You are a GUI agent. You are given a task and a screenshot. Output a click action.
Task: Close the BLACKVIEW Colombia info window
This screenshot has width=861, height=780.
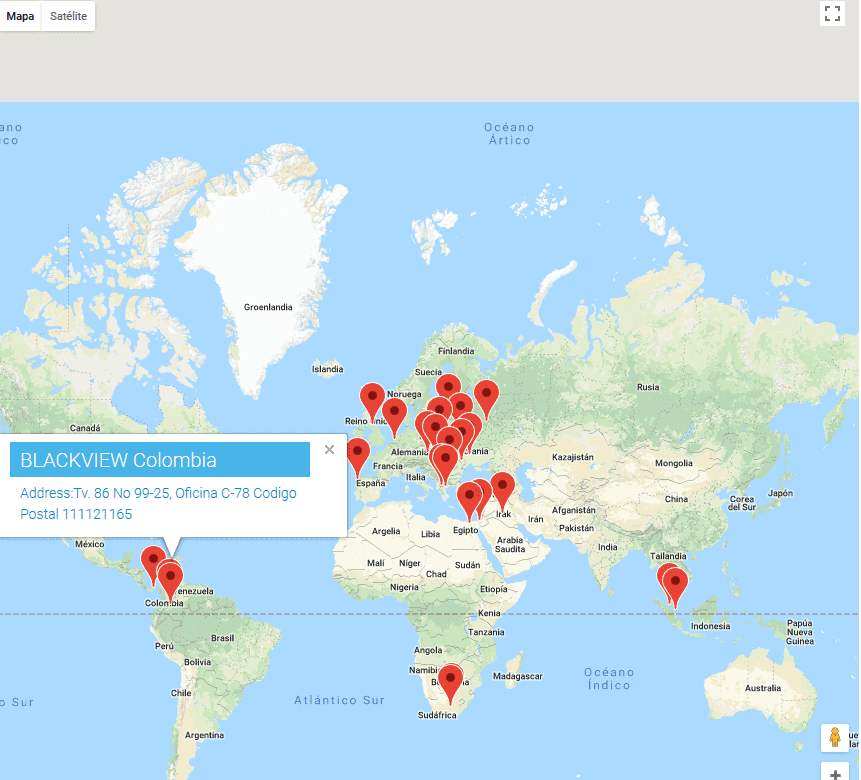pos(329,449)
